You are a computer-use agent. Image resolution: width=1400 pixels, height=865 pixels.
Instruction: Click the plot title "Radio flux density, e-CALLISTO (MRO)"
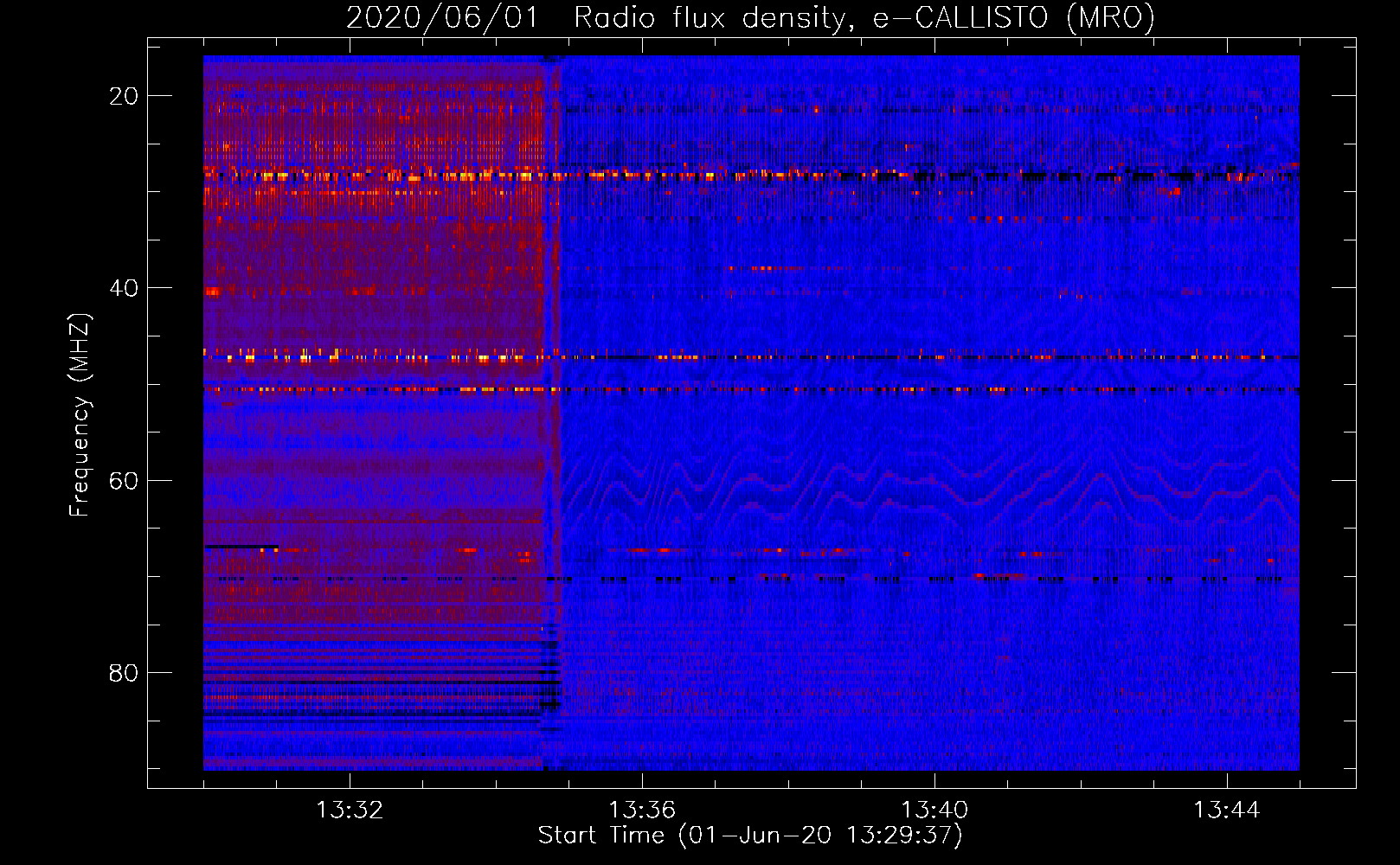[864, 17]
